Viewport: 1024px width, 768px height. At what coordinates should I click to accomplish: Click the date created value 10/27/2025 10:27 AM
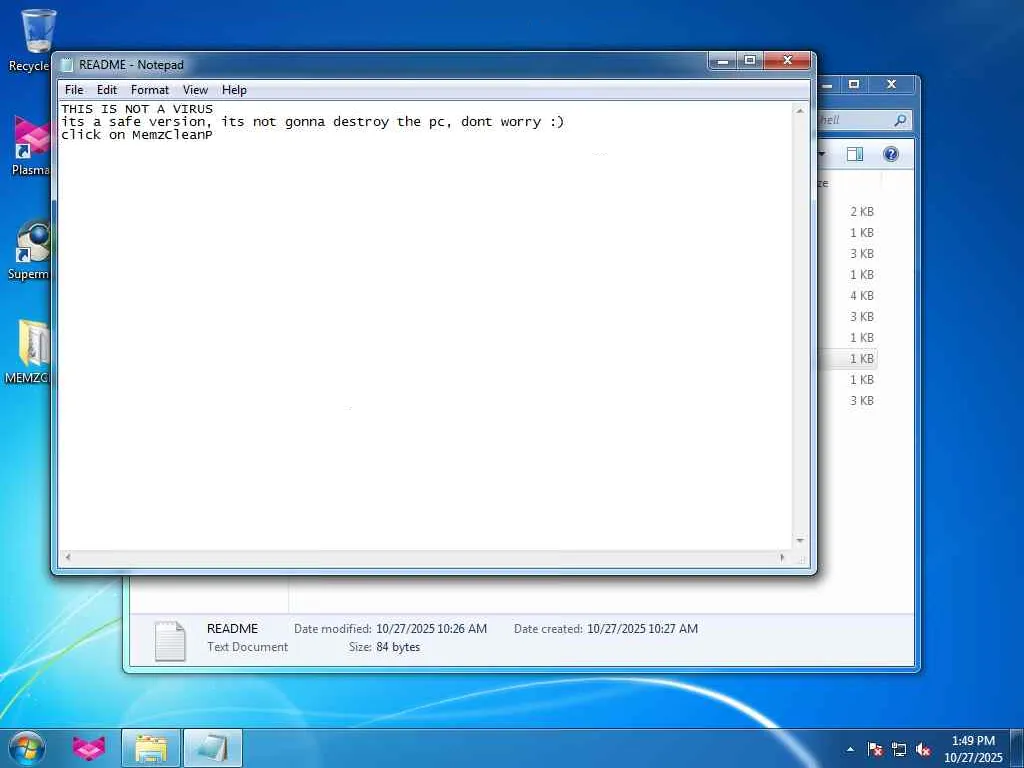[642, 629]
